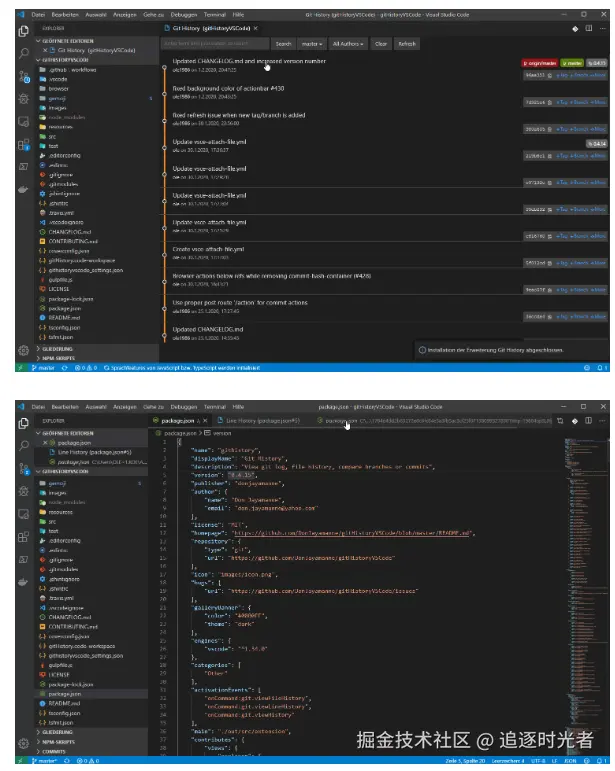Open Extensions view in lower window activity bar
This screenshot has height=771, width=615.
click(x=23, y=537)
